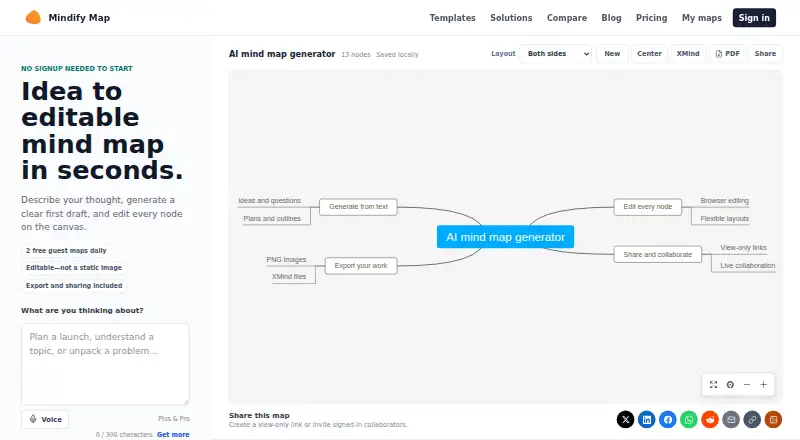Click the Live collaboration leaf
This screenshot has height=440, width=800.
(747, 265)
